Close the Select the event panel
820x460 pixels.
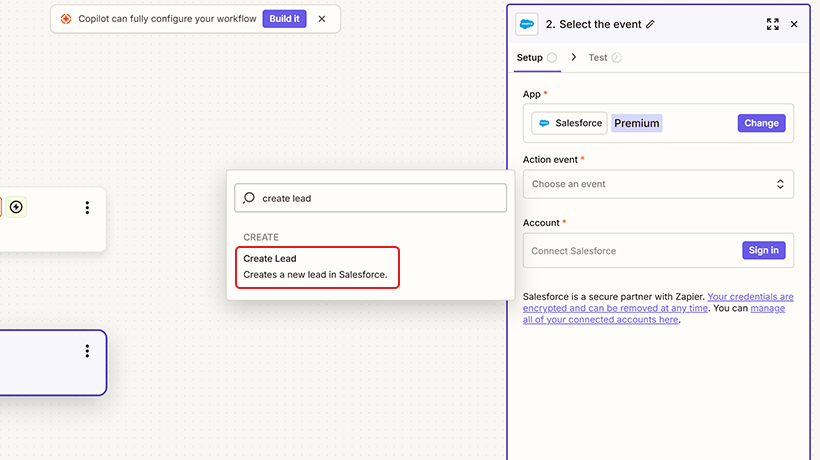pyautogui.click(x=794, y=24)
